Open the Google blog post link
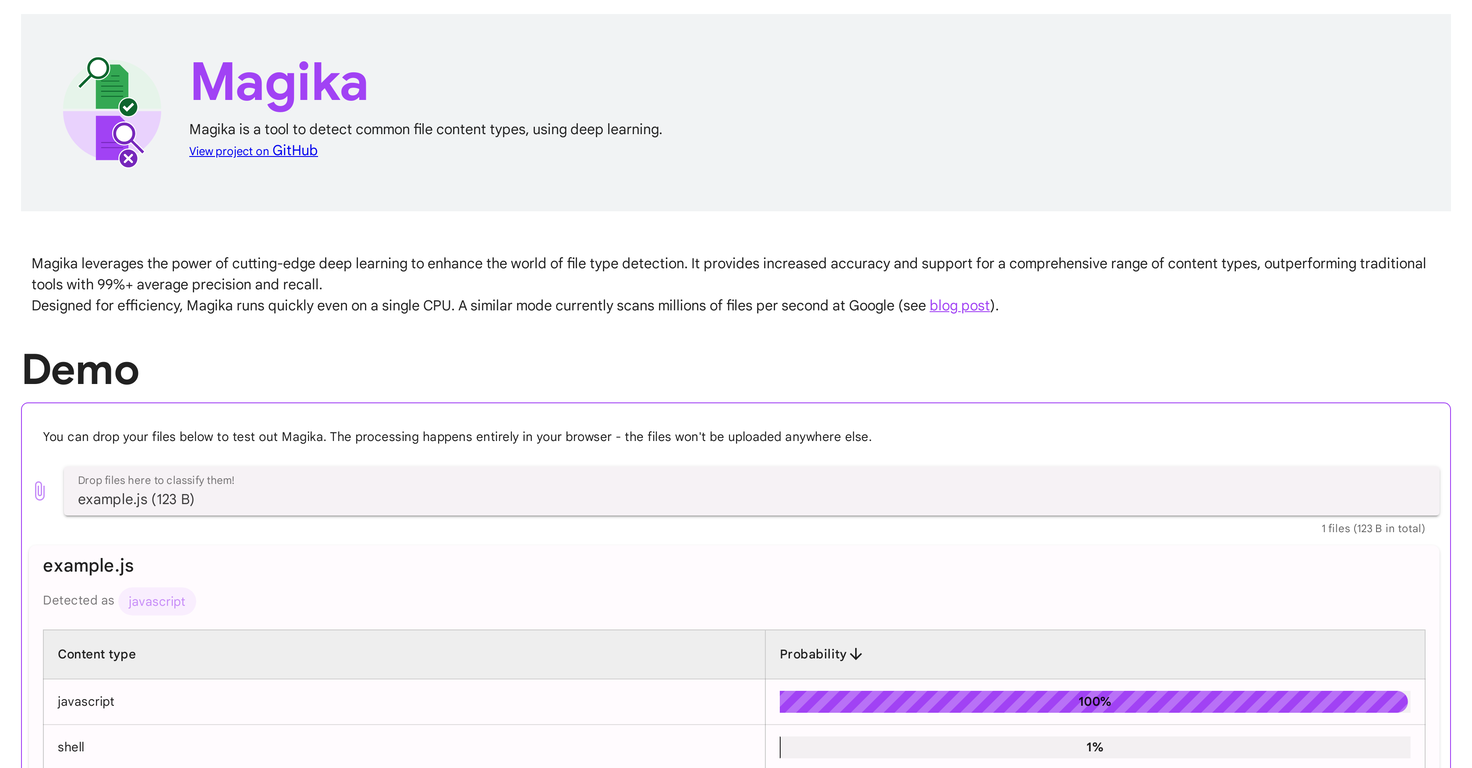1472x768 pixels. (959, 305)
